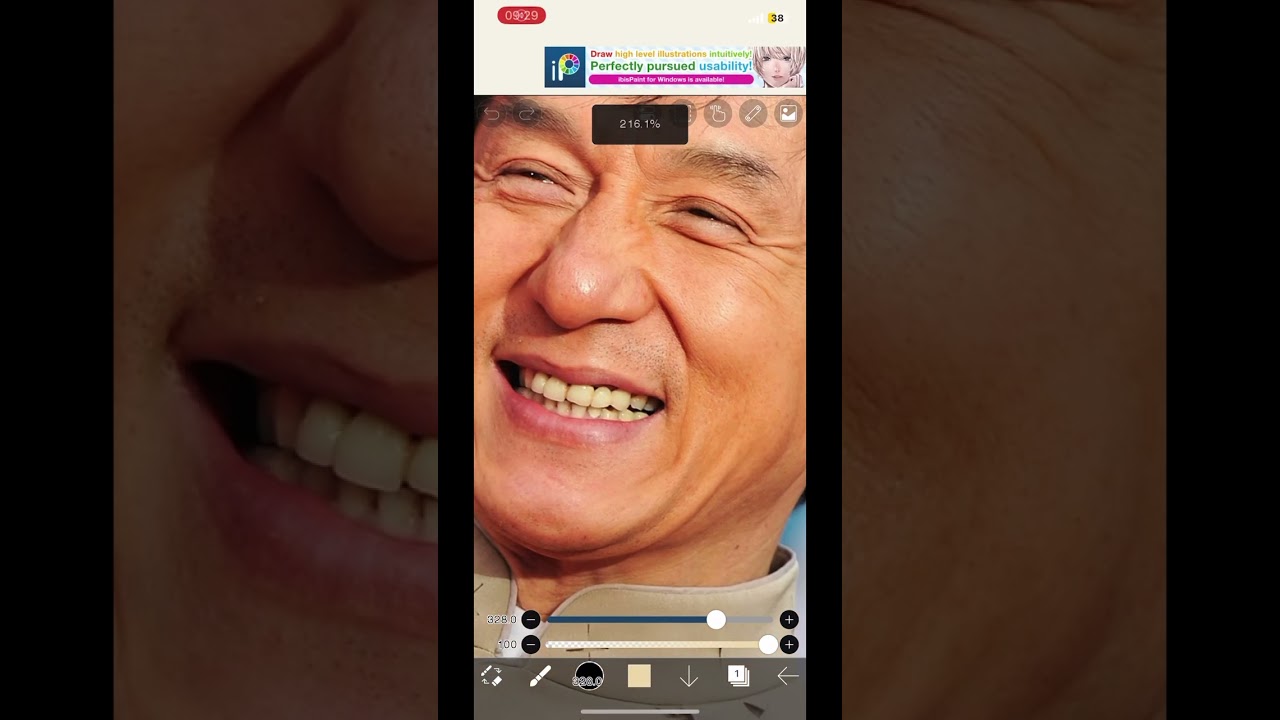Tap the down arrow hide-toolbar icon
The width and height of the screenshot is (1280, 720).
(x=689, y=677)
